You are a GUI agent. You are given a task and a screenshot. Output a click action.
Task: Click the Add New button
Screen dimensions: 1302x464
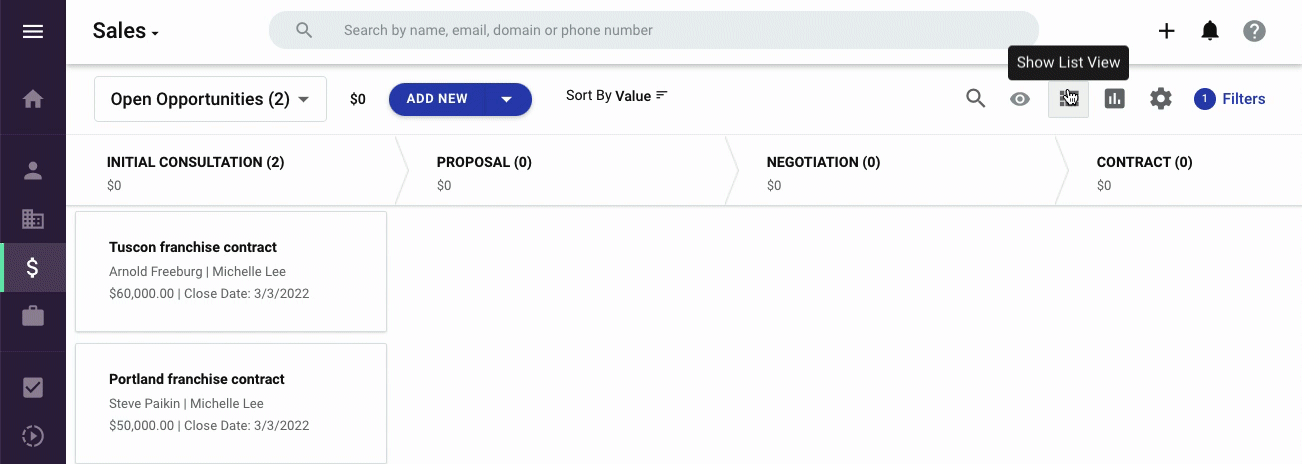[437, 99]
